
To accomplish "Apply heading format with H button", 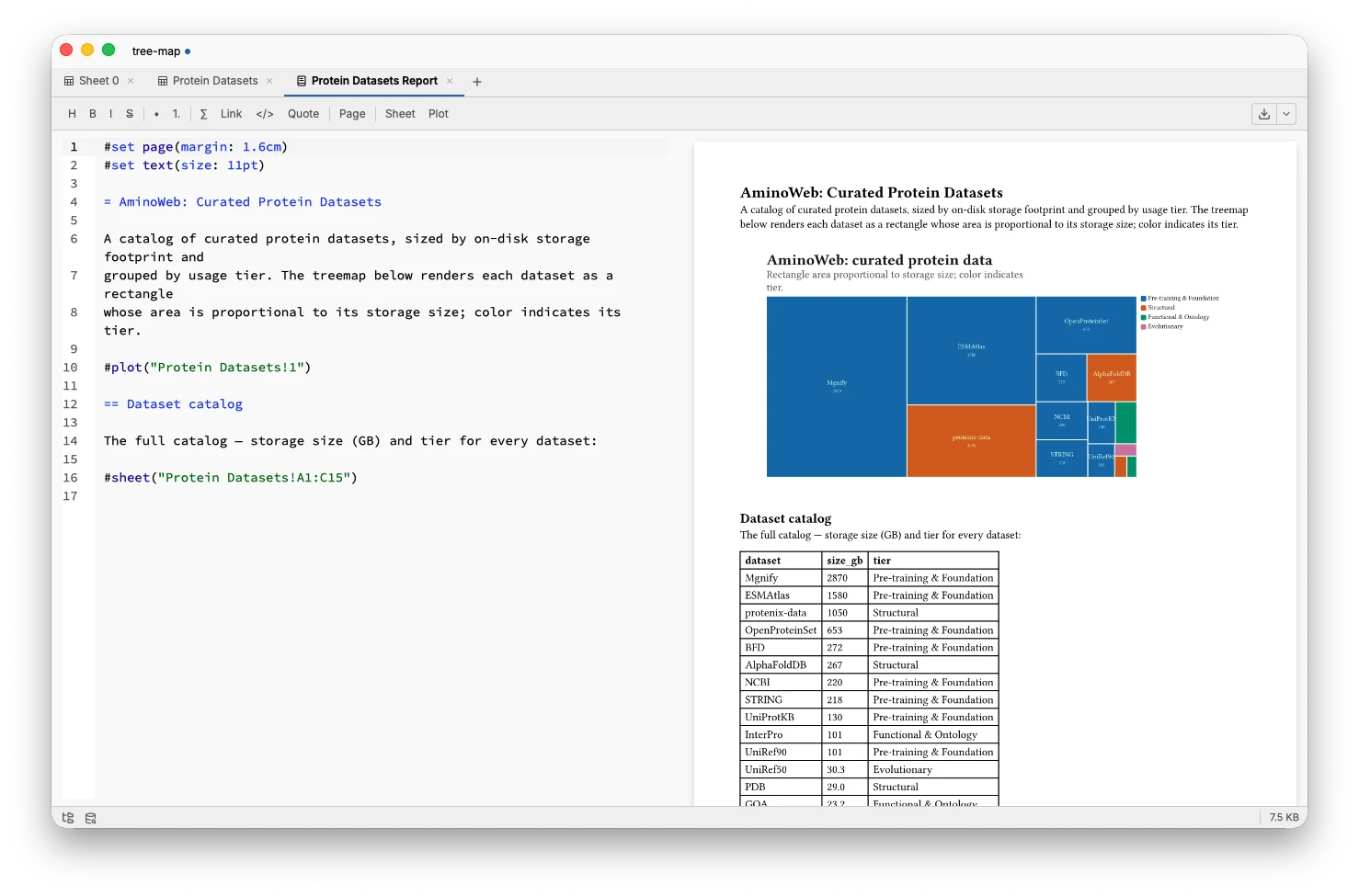I will (72, 114).
